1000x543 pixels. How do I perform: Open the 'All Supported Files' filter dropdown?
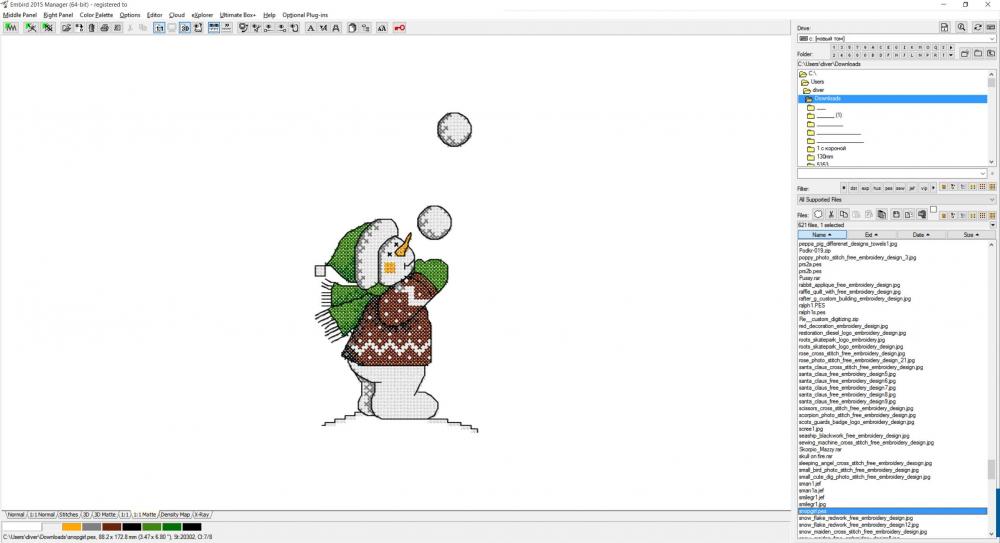(x=895, y=200)
